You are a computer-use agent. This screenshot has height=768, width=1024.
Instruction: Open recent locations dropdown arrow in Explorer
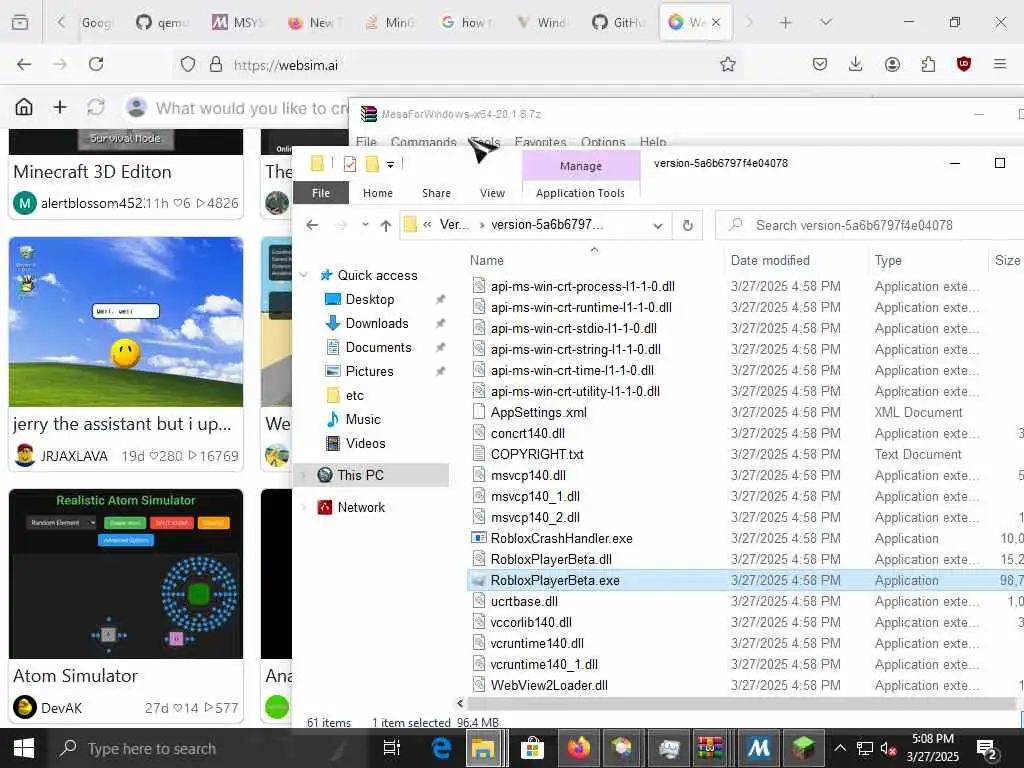(x=365, y=225)
